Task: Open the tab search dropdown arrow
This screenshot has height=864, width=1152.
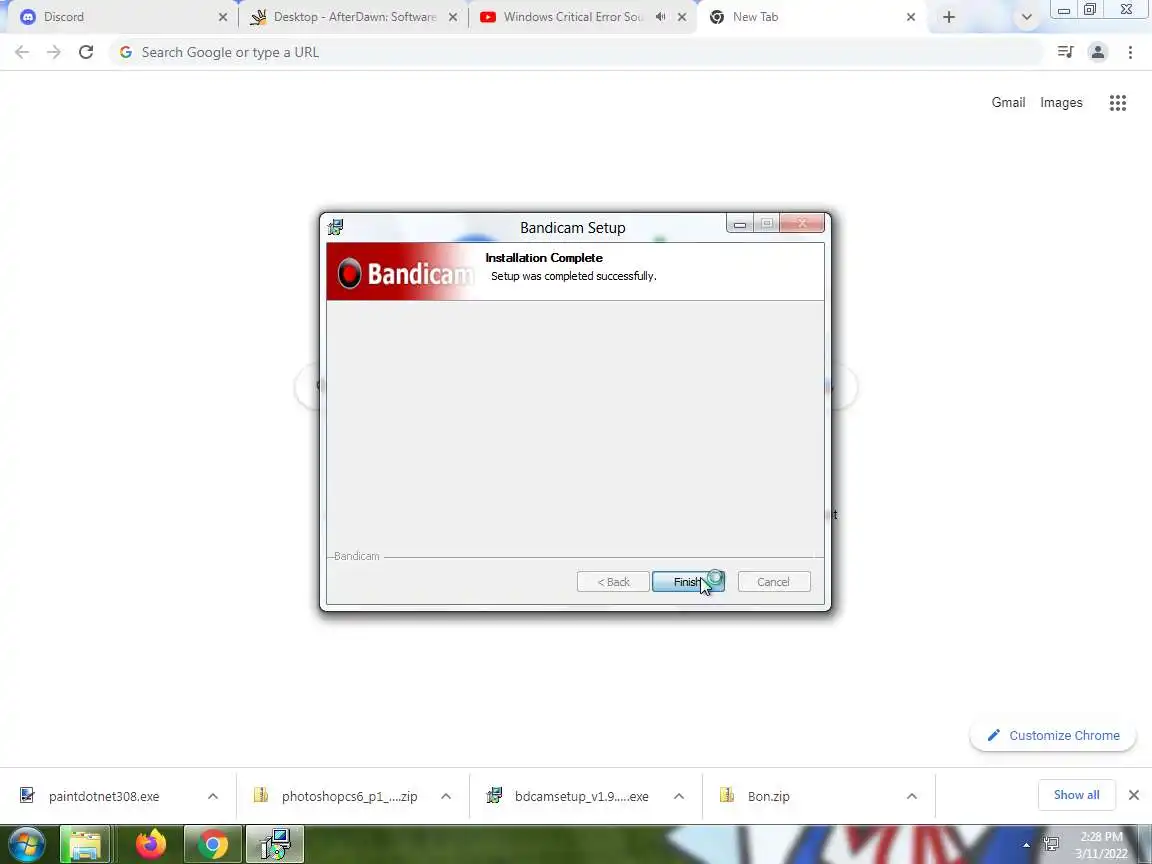Action: click(1026, 17)
